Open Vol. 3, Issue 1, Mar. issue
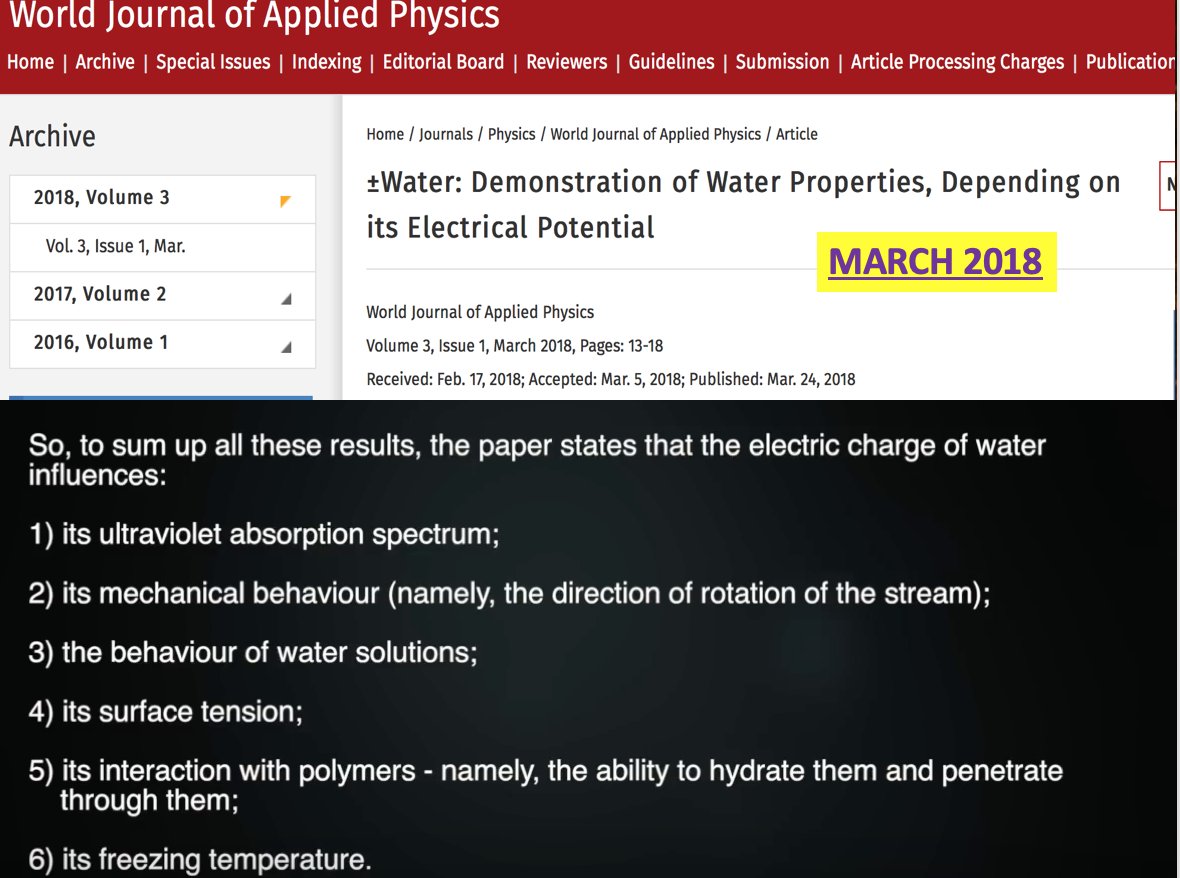The width and height of the screenshot is (1180, 878). pyautogui.click(x=115, y=246)
